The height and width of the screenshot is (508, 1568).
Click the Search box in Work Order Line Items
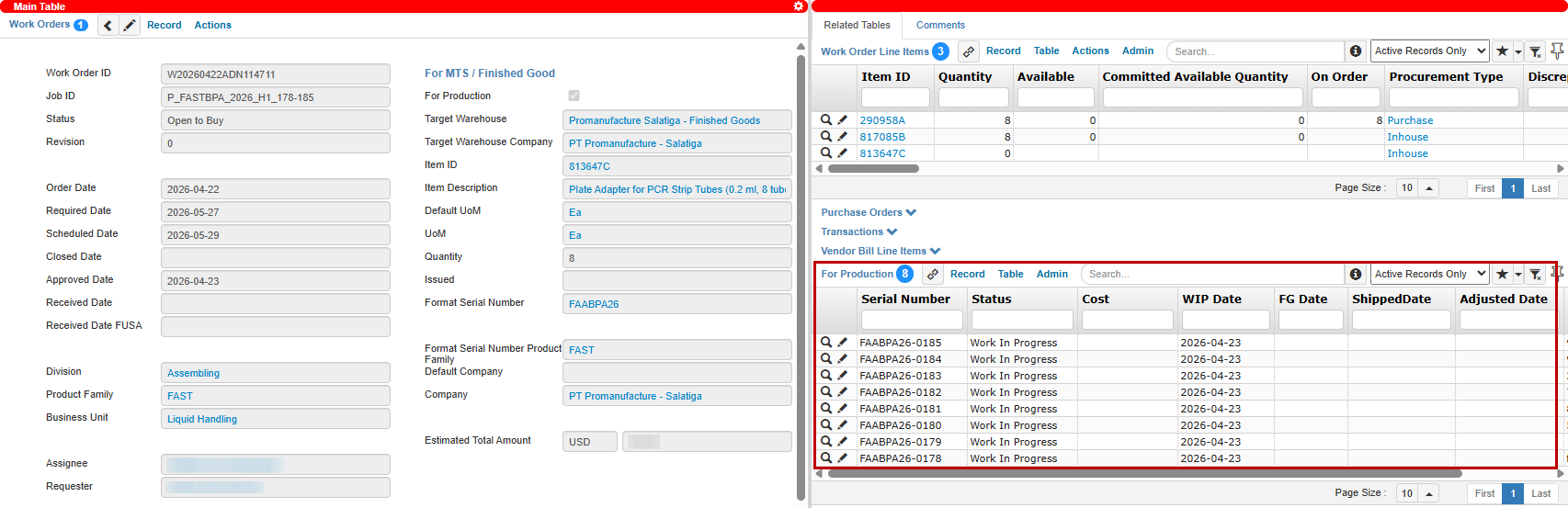point(1255,51)
